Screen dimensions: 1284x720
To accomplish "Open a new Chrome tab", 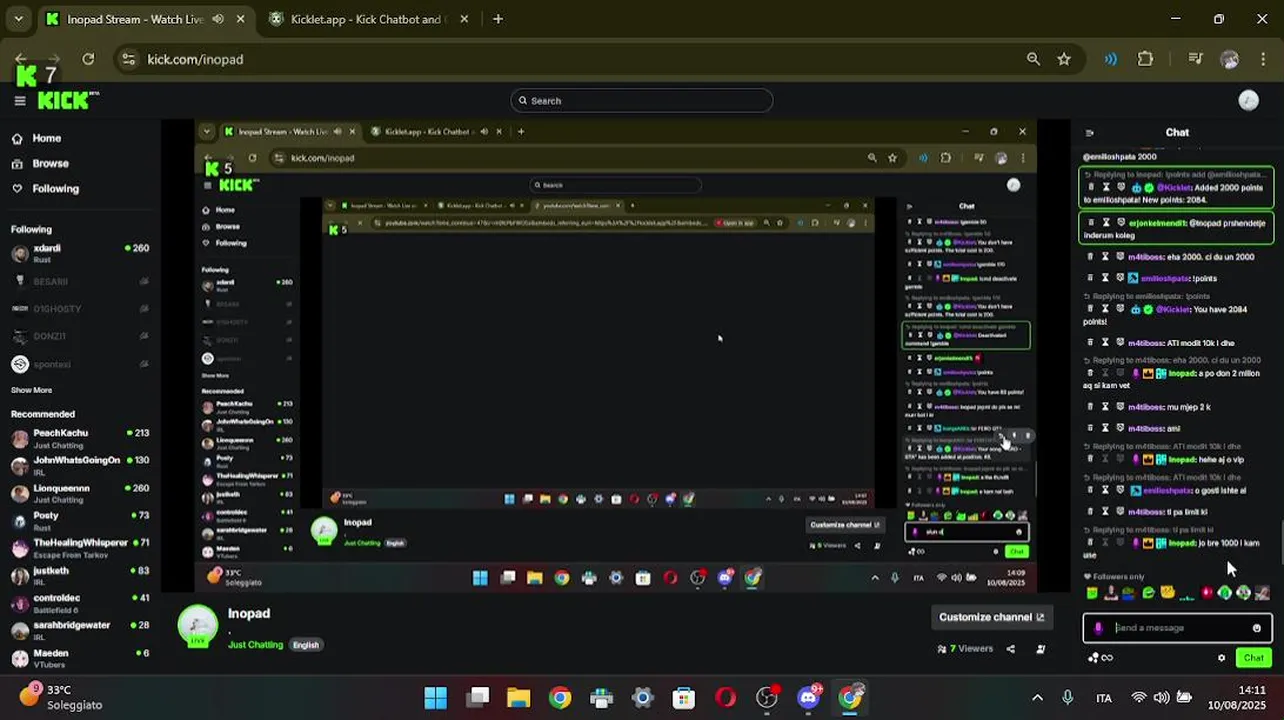I will 497,19.
